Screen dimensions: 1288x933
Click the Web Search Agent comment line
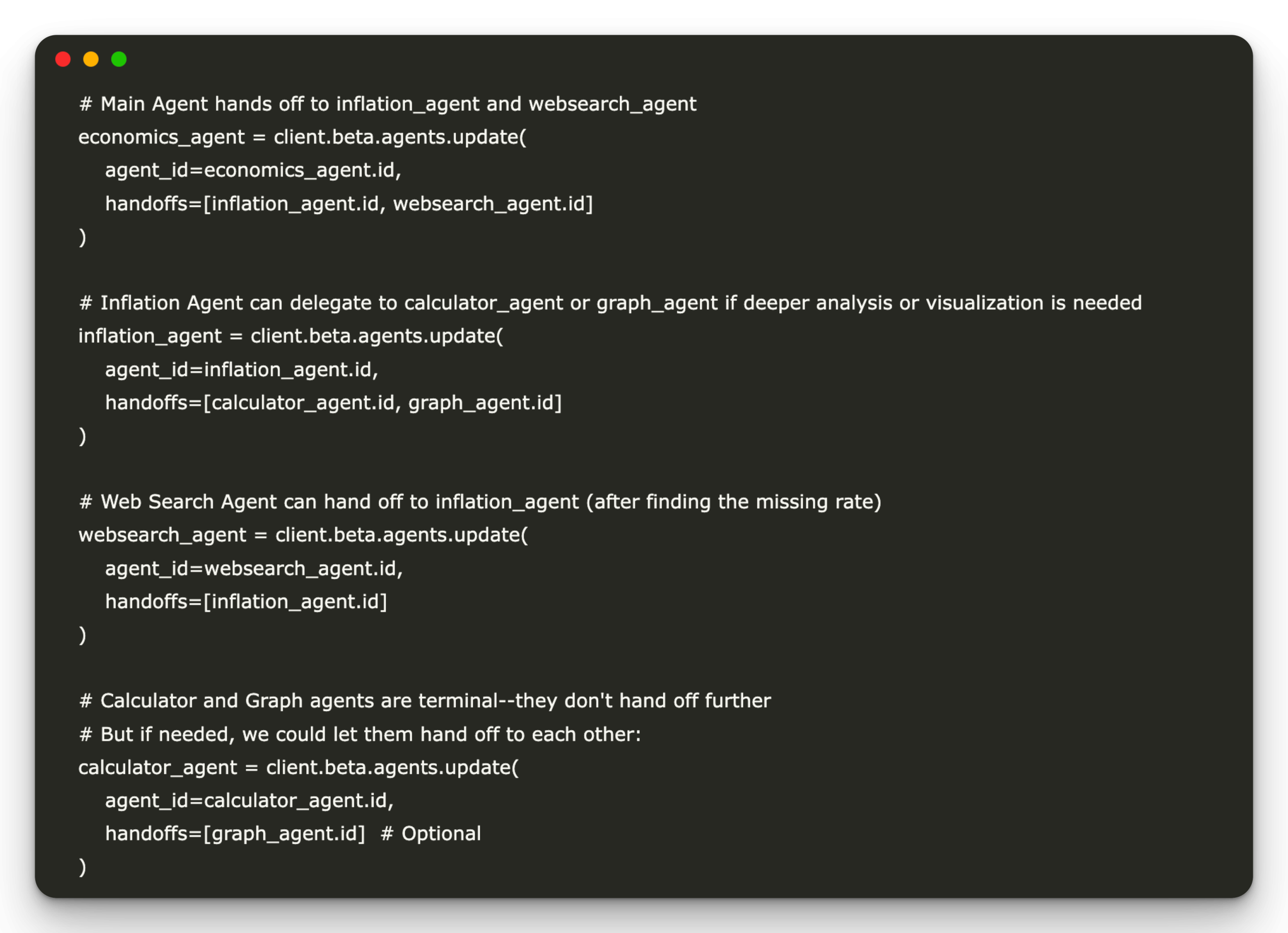(x=480, y=501)
